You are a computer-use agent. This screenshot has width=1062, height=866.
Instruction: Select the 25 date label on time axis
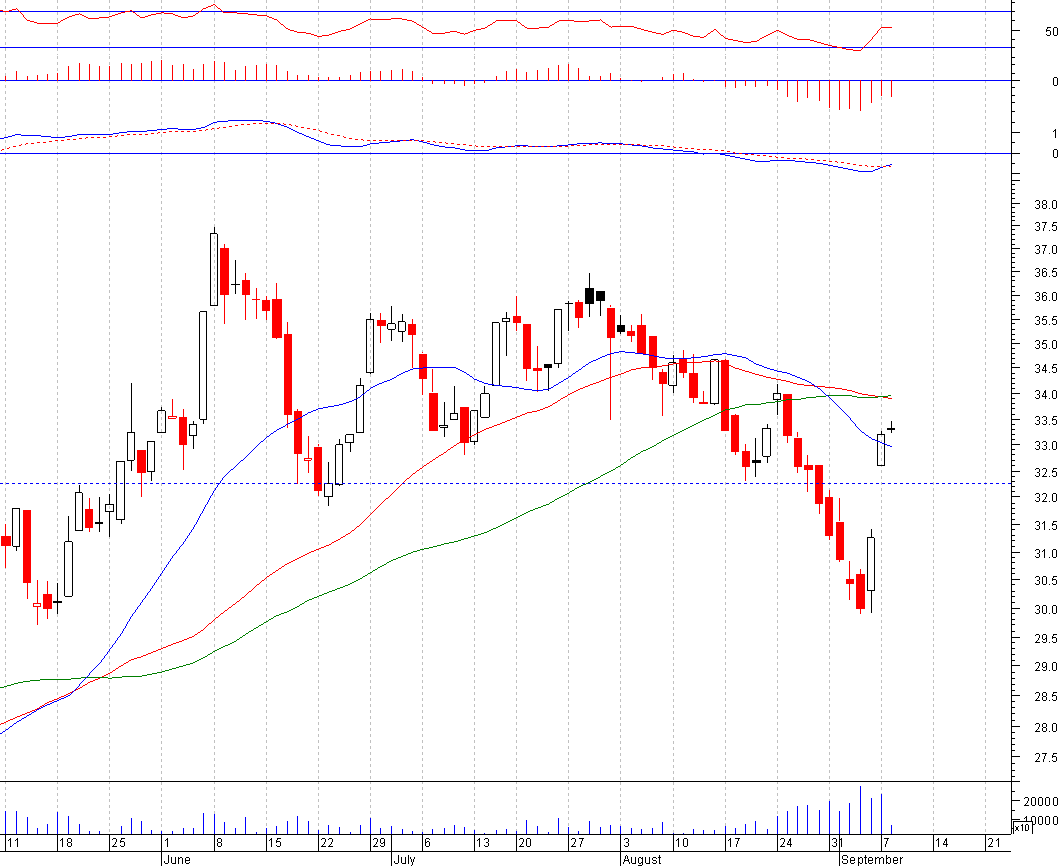click(x=119, y=843)
